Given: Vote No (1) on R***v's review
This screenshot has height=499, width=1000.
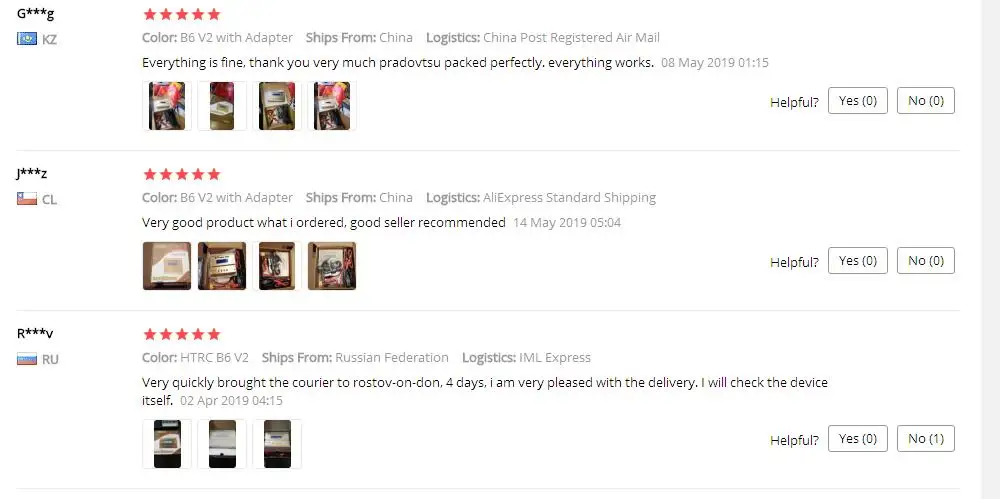Looking at the screenshot, I should [x=926, y=439].
